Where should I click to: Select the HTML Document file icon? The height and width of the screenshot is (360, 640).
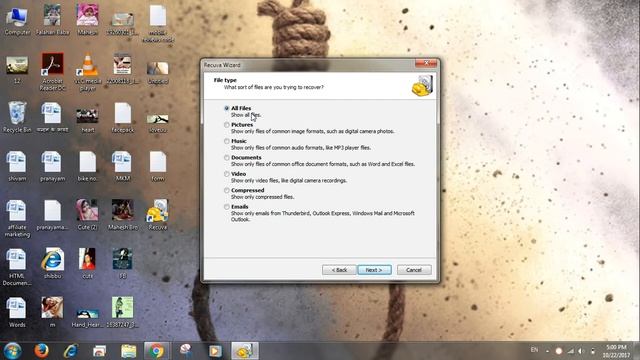pos(17,267)
